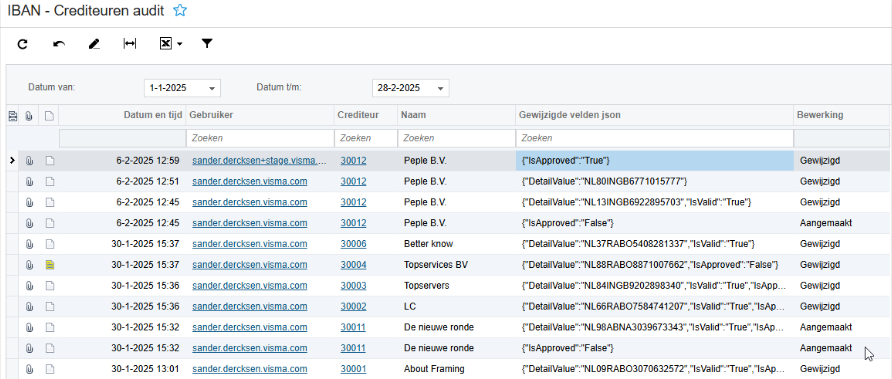Select cell with NL66RABO7584741207

[655, 306]
